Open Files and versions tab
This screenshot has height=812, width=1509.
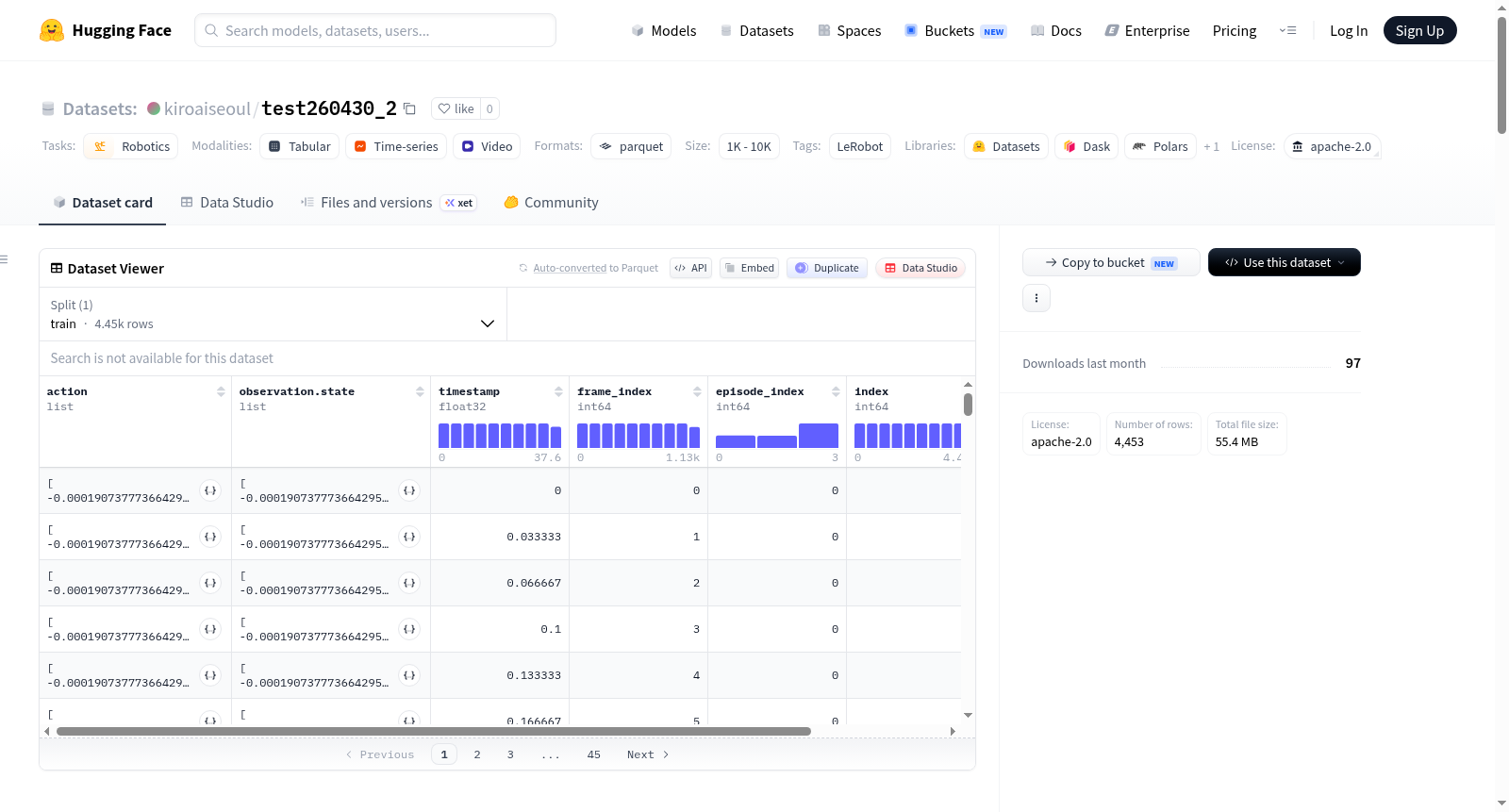click(389, 202)
